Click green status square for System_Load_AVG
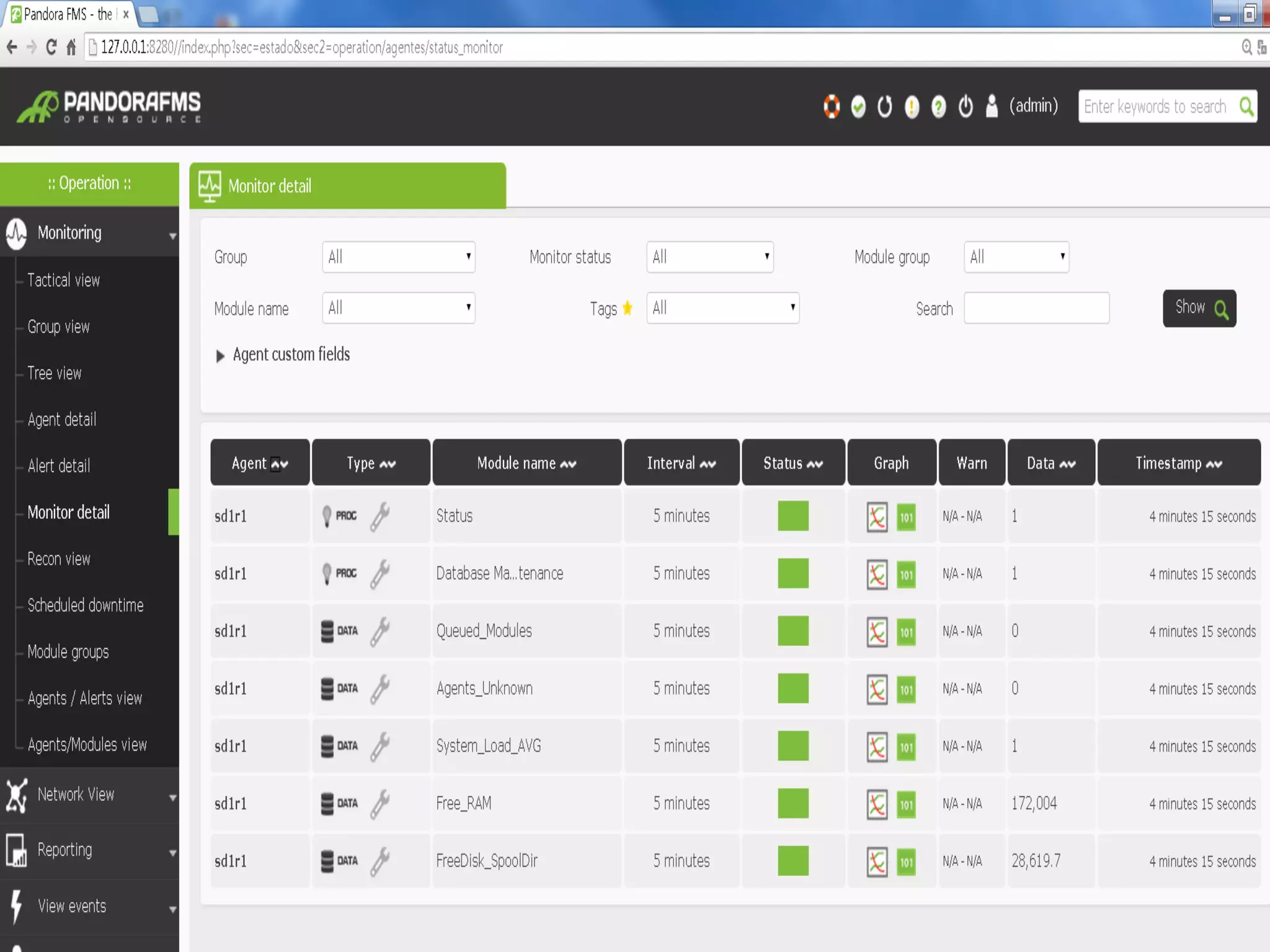 [x=793, y=746]
